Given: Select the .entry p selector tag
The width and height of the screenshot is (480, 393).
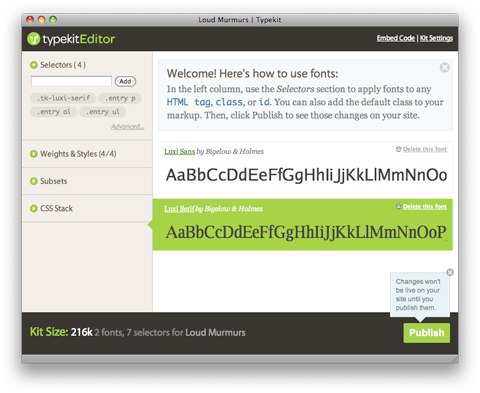Looking at the screenshot, I should pyautogui.click(x=120, y=98).
